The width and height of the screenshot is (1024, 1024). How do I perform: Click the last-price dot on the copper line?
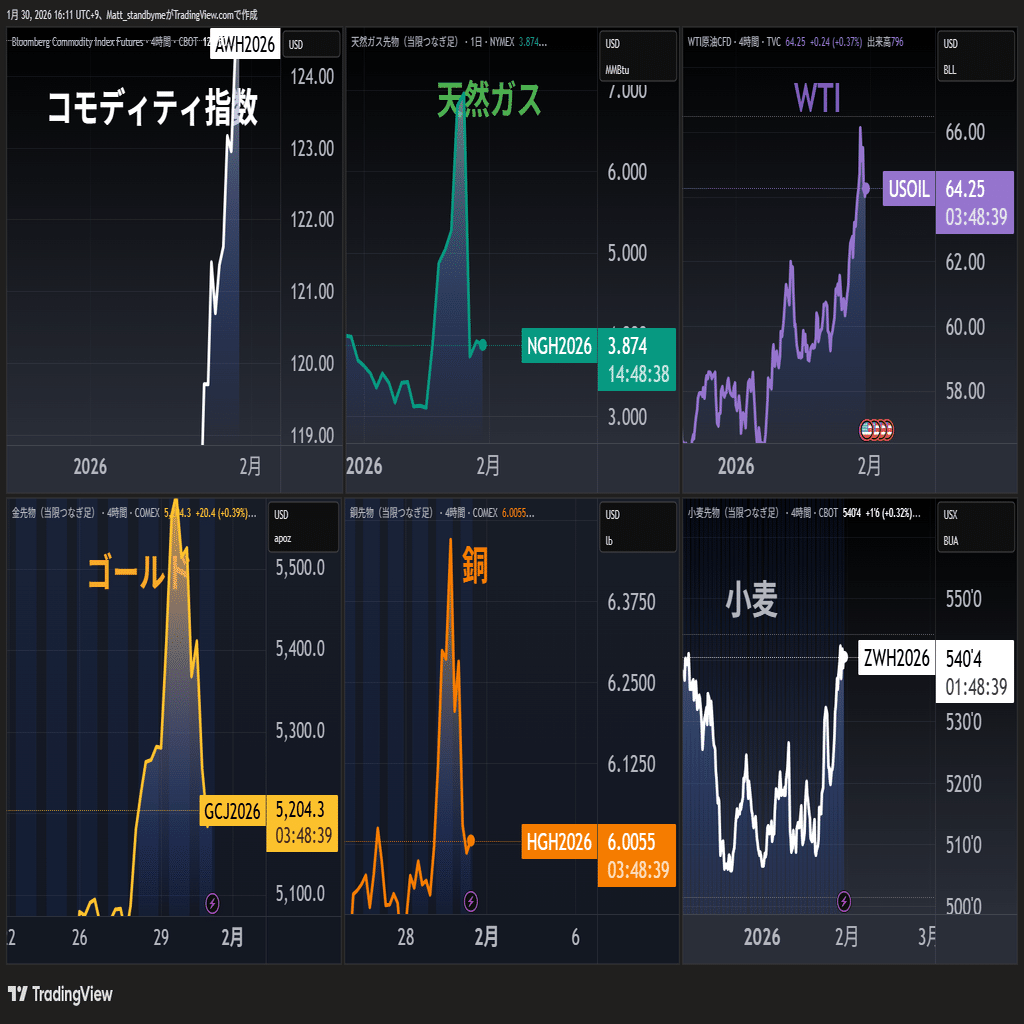pyautogui.click(x=470, y=840)
